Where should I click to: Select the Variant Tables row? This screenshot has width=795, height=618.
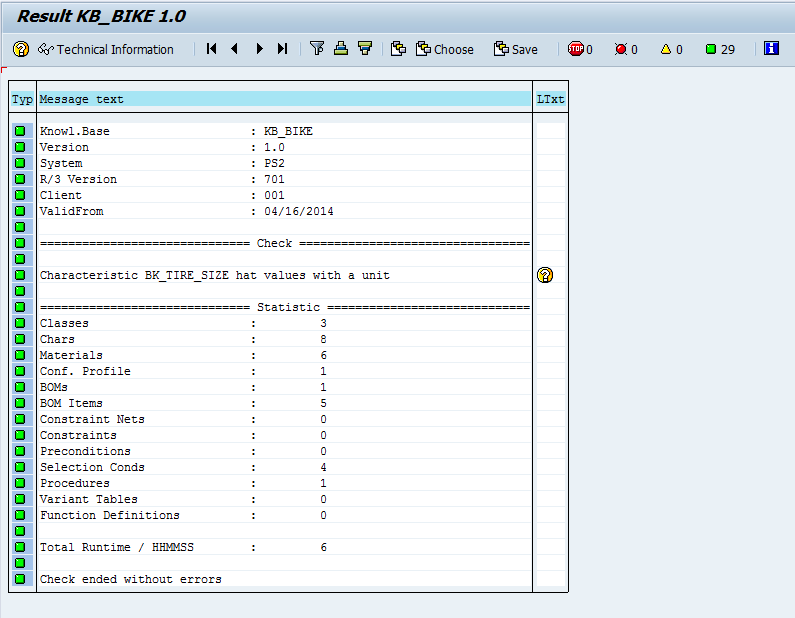point(284,499)
